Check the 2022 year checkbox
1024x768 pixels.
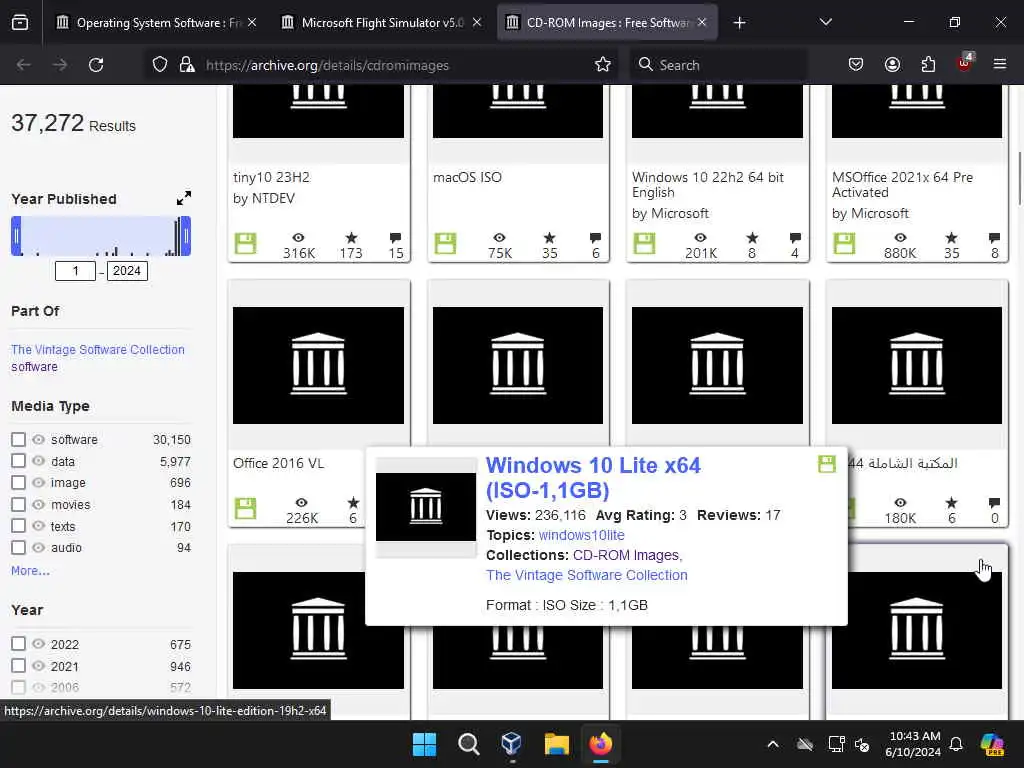pos(18,644)
